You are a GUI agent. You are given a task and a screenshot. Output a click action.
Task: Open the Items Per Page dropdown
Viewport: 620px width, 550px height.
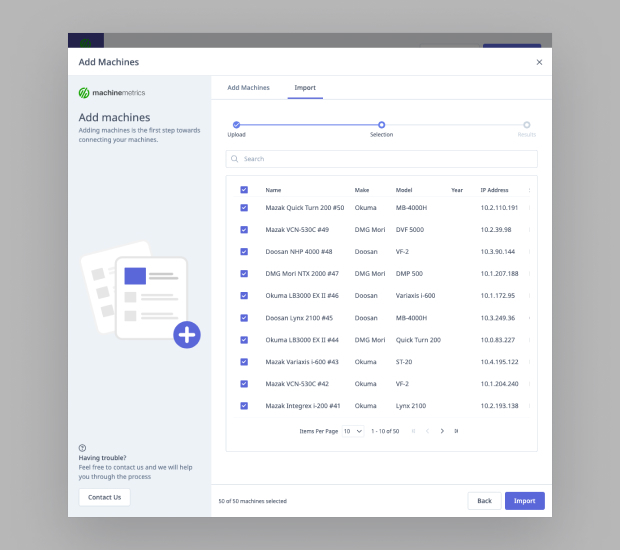click(x=353, y=431)
